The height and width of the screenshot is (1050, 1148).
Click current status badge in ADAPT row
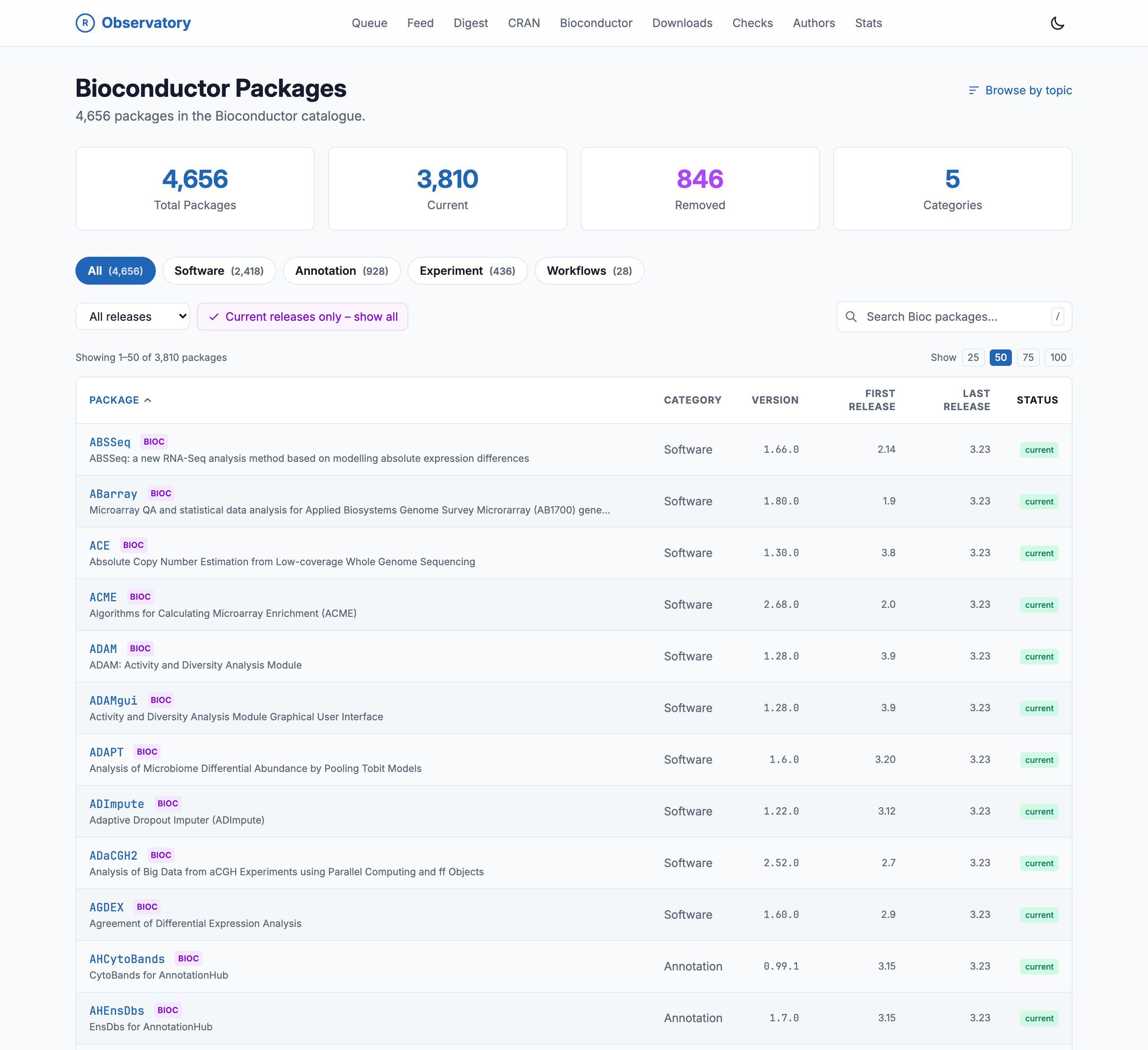pyautogui.click(x=1039, y=760)
